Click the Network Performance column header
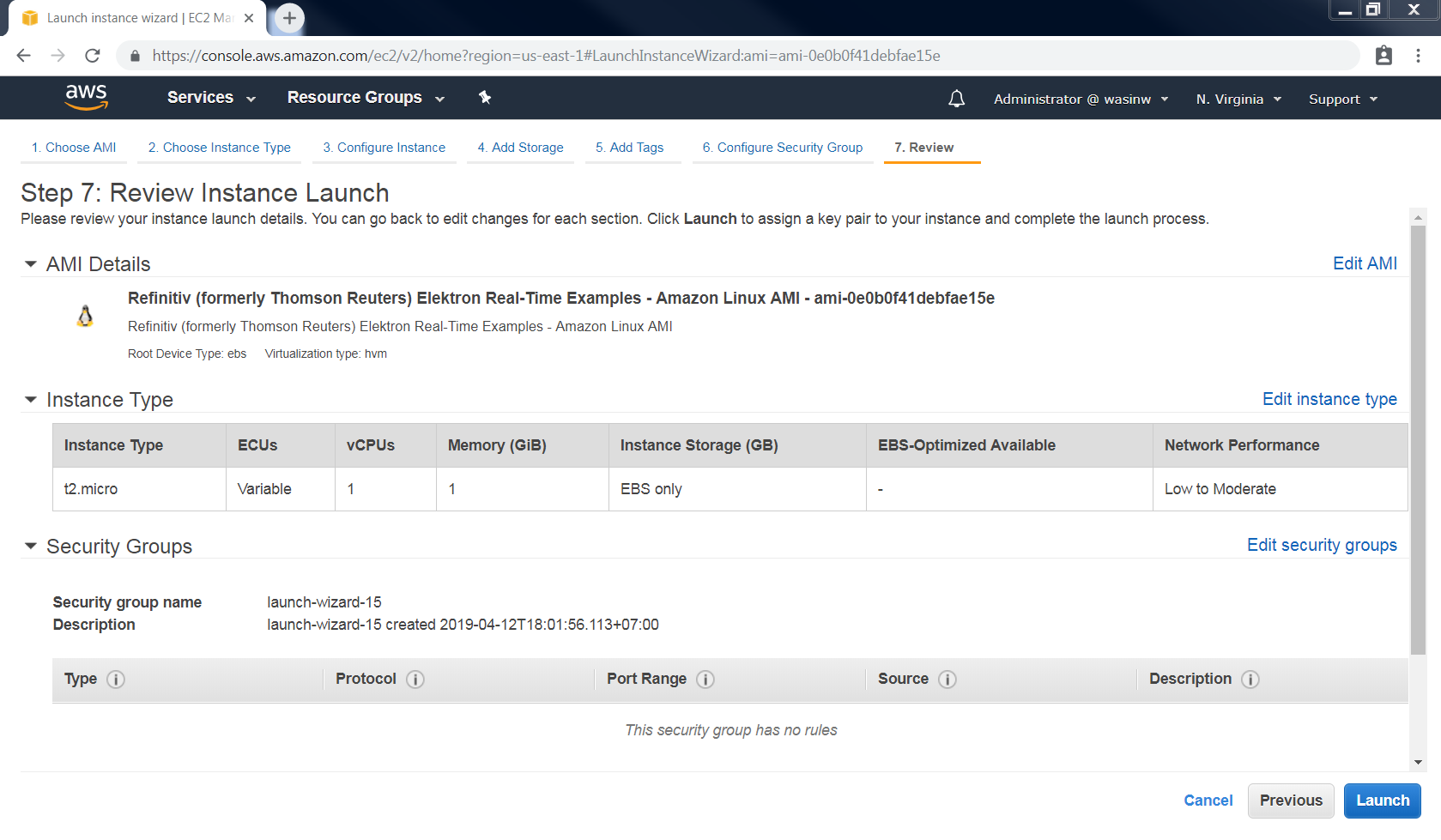Viewport: 1441px width, 840px height. point(1280,445)
